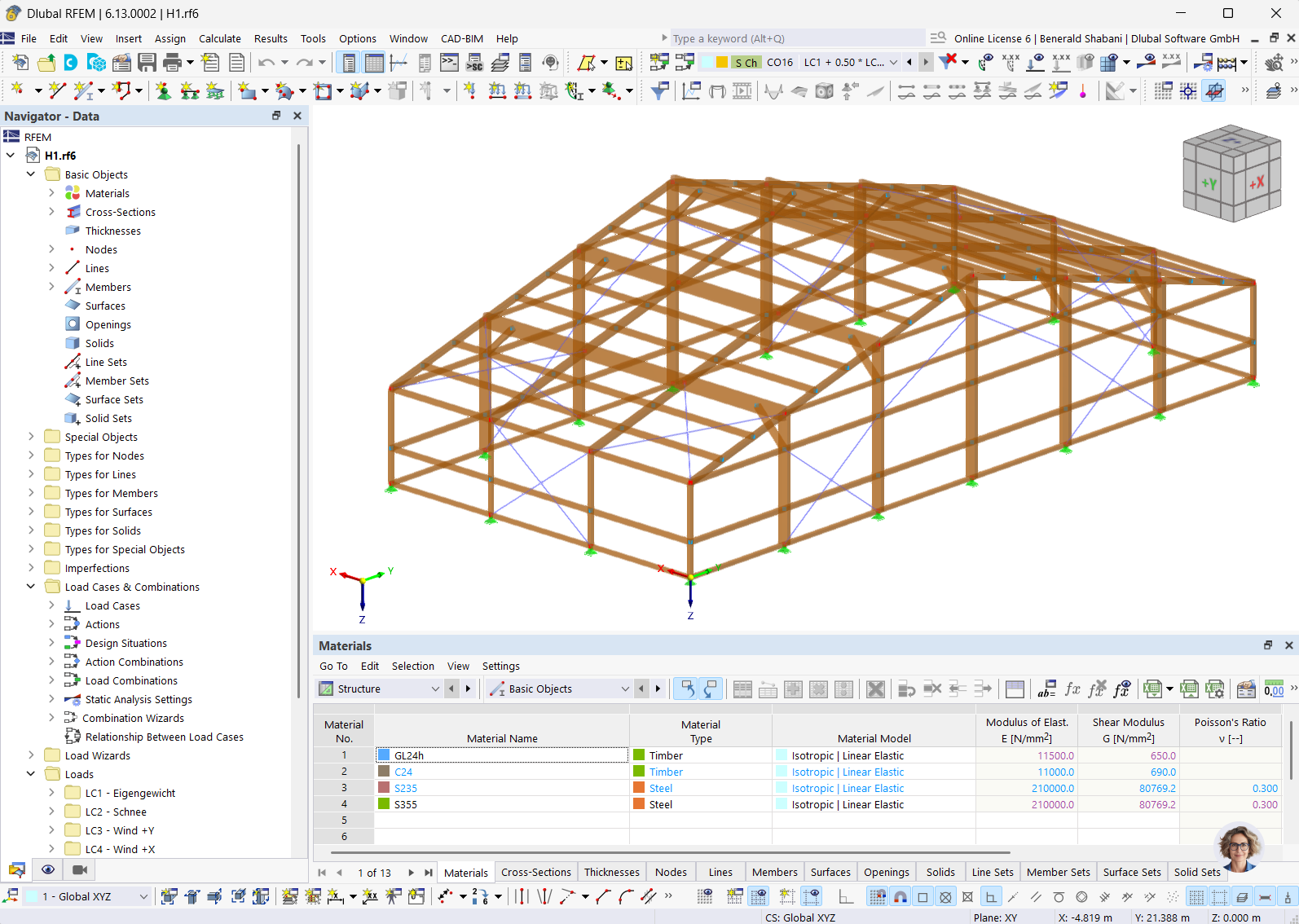Click Go To in Materials panel
Viewport: 1299px width, 924px height.
tap(333, 666)
